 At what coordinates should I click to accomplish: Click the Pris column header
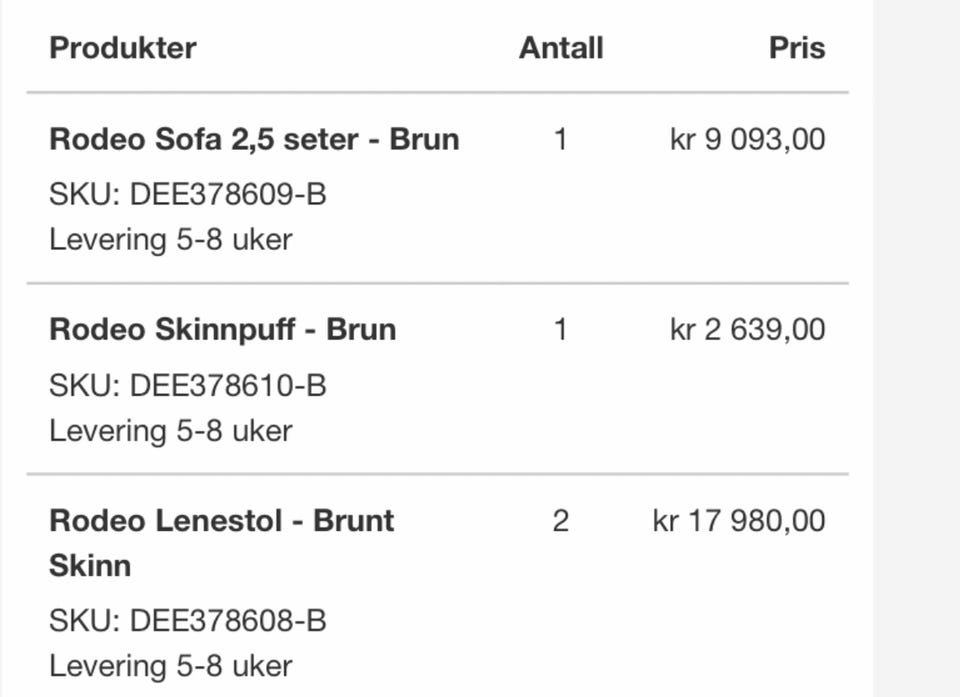[797, 48]
